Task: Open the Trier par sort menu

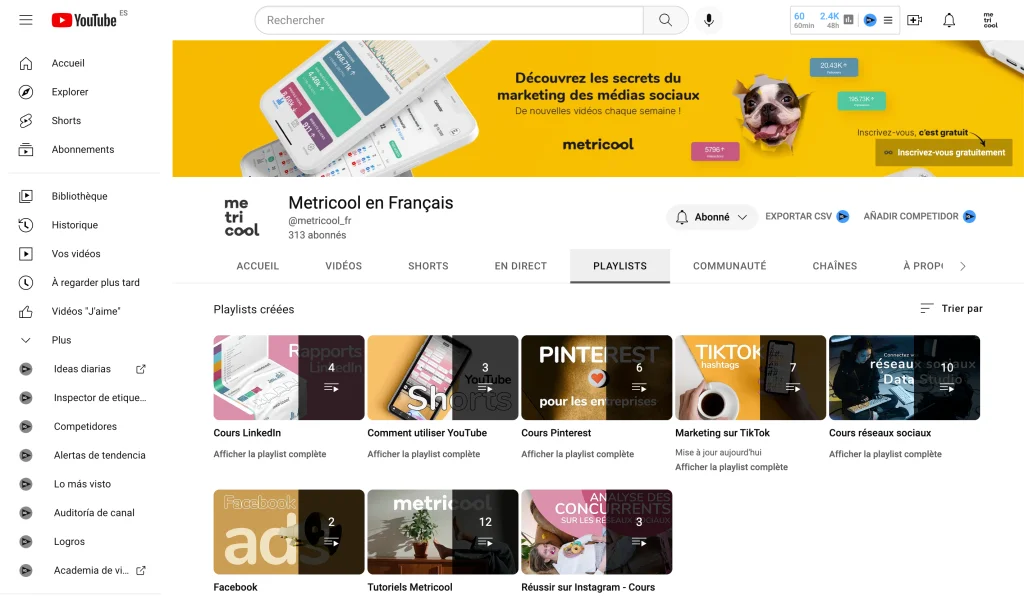Action: click(951, 308)
